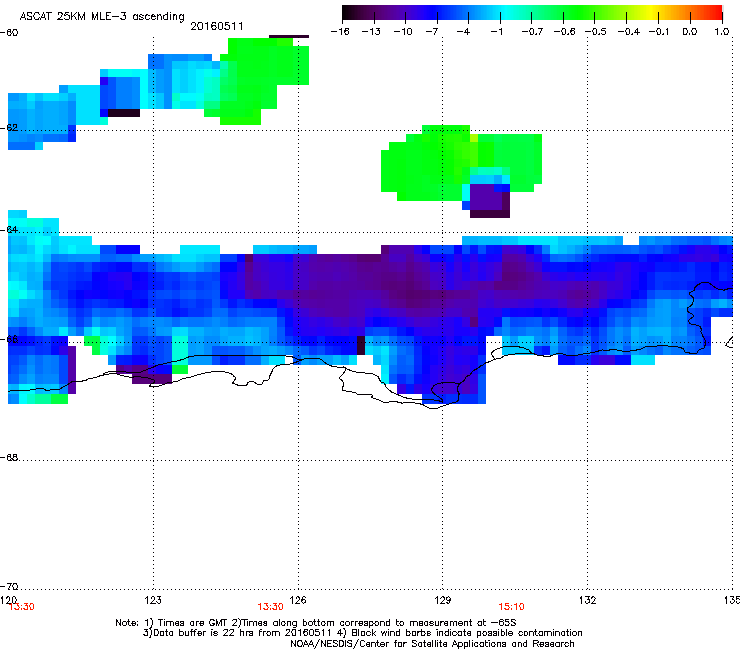The width and height of the screenshot is (740, 650).
Task: Click the color scale bar legend
Action: tap(532, 13)
